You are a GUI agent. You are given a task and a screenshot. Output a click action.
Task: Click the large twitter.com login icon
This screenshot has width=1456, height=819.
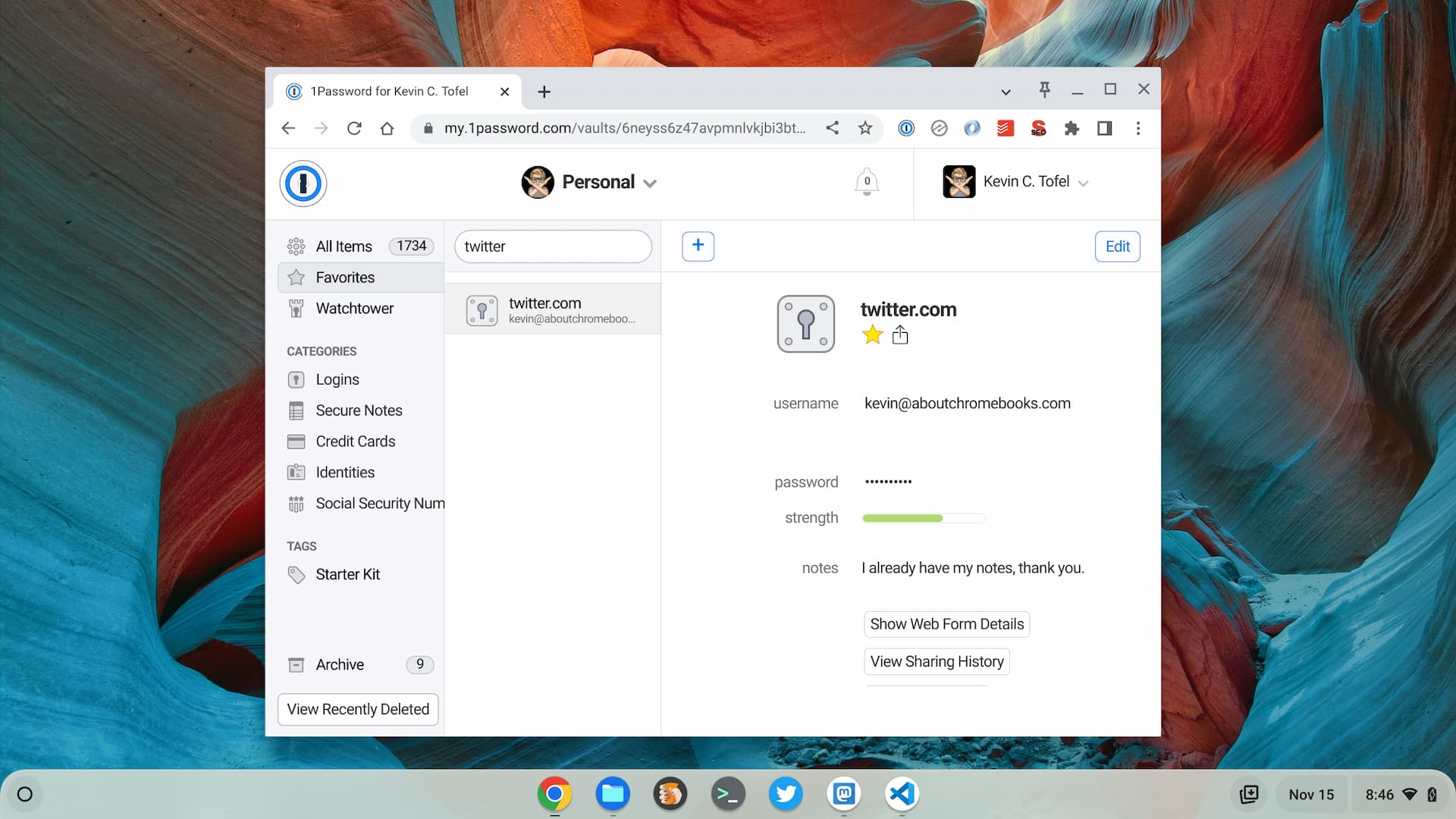click(x=806, y=324)
